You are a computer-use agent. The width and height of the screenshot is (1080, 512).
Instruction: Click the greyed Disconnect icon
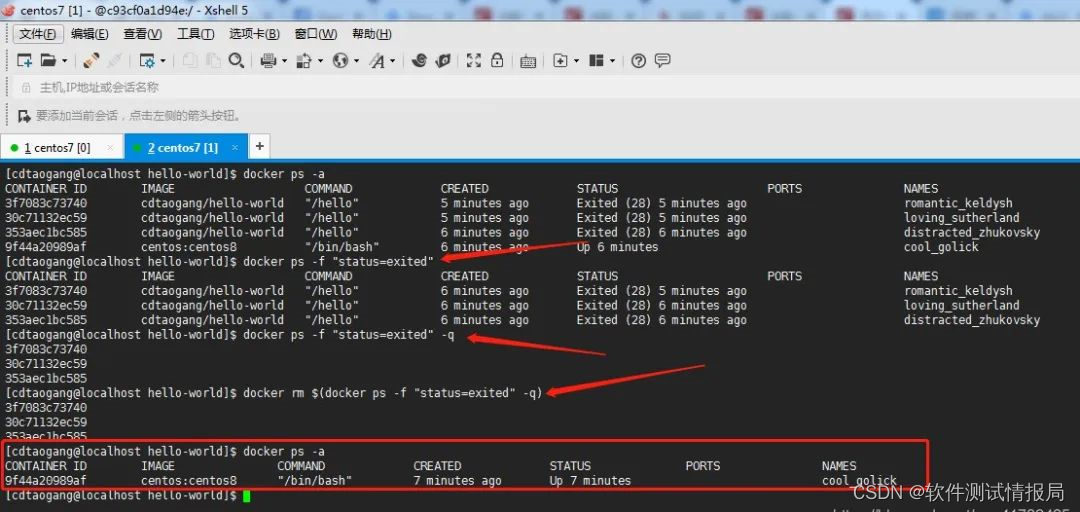click(114, 61)
